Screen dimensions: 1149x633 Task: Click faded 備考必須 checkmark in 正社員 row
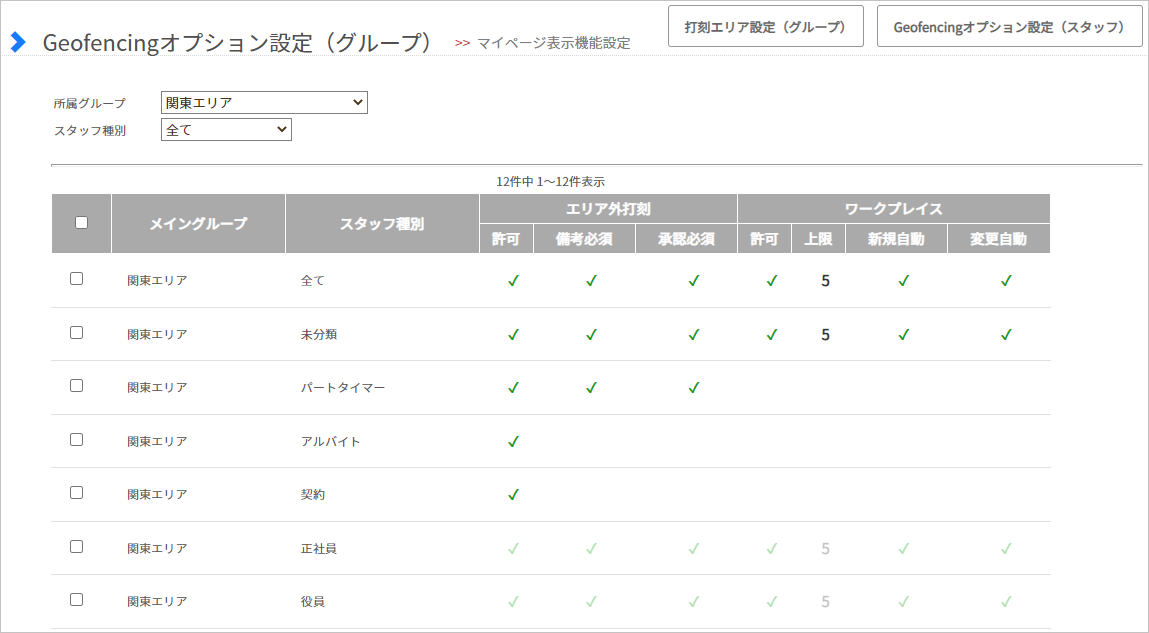tap(591, 548)
